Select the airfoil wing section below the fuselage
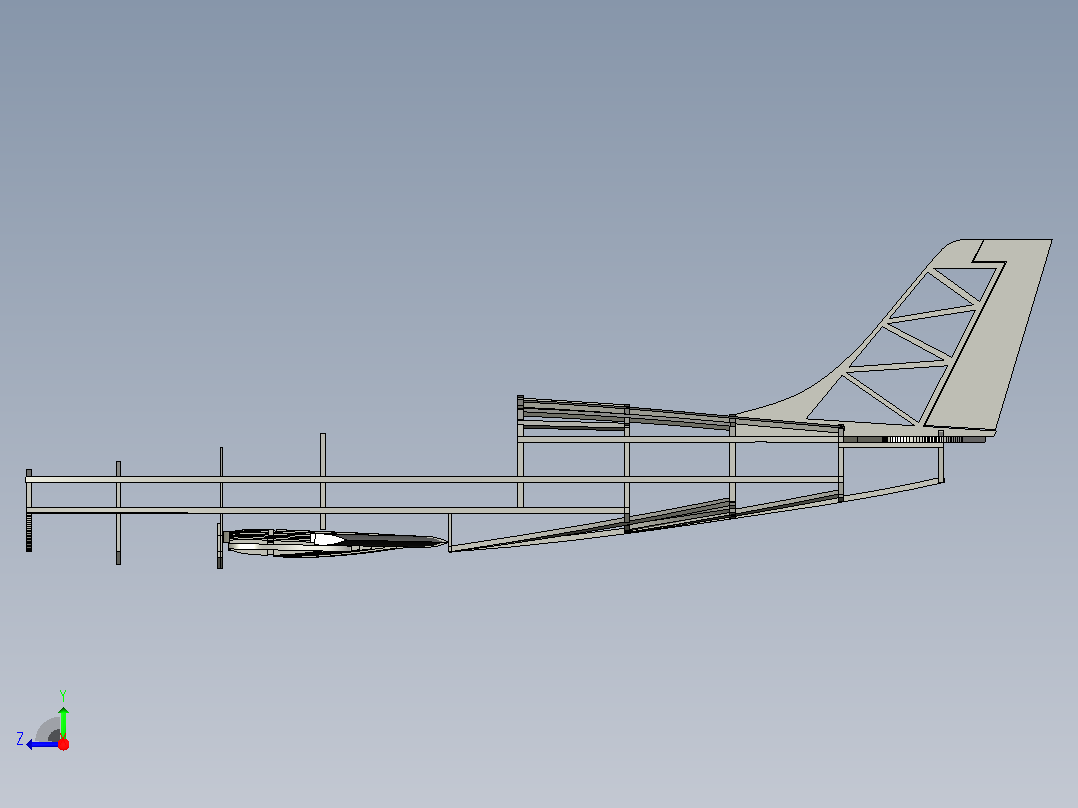The width and height of the screenshot is (1078, 808). click(336, 543)
